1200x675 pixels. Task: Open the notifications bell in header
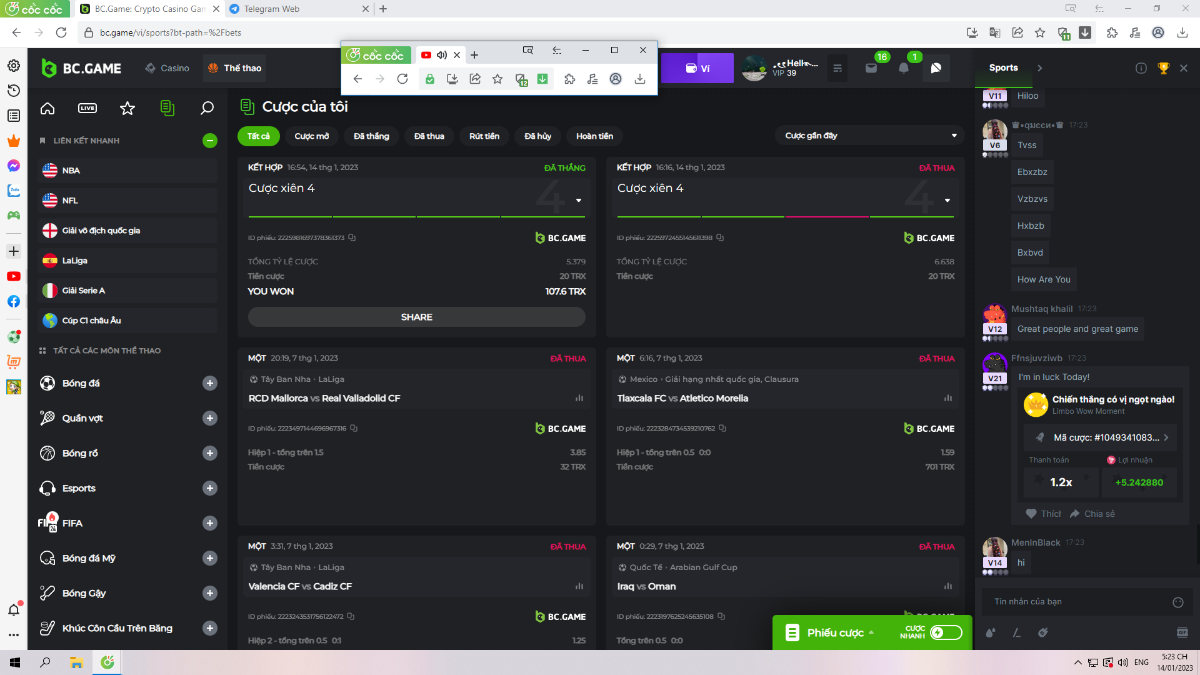(904, 68)
